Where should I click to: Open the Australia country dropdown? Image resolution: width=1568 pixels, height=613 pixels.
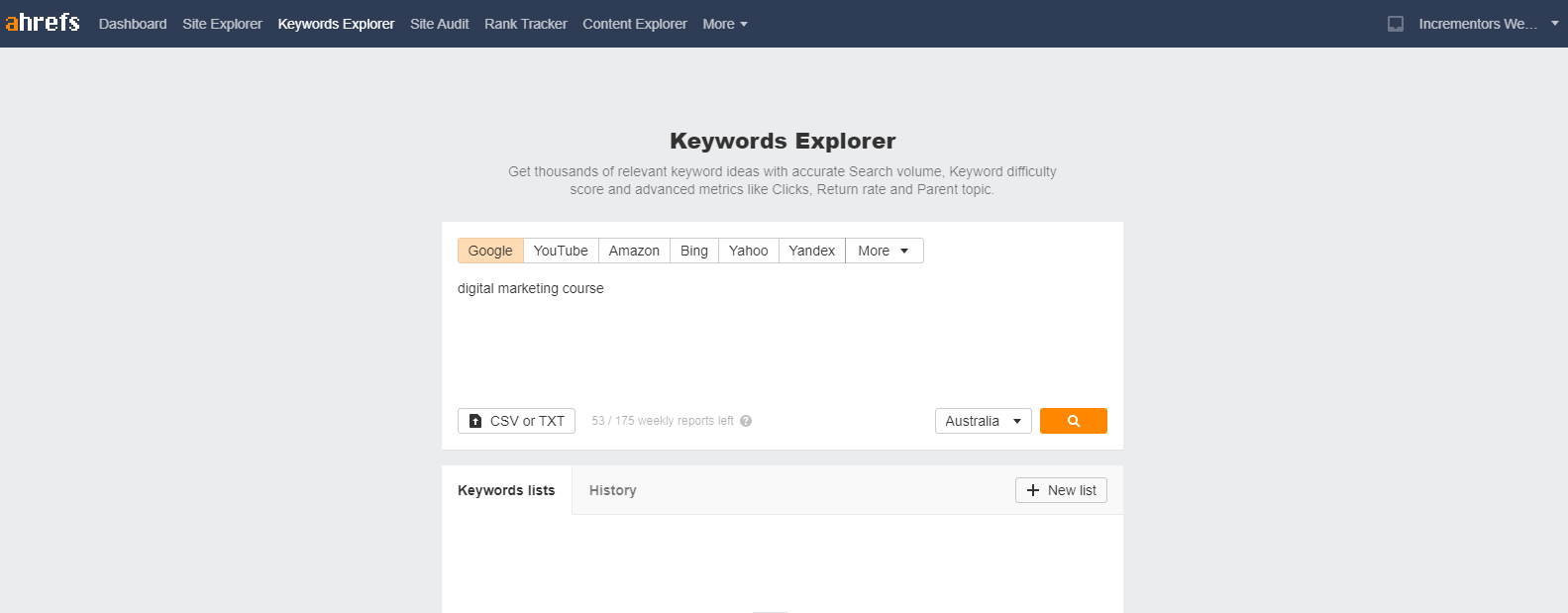(x=984, y=421)
